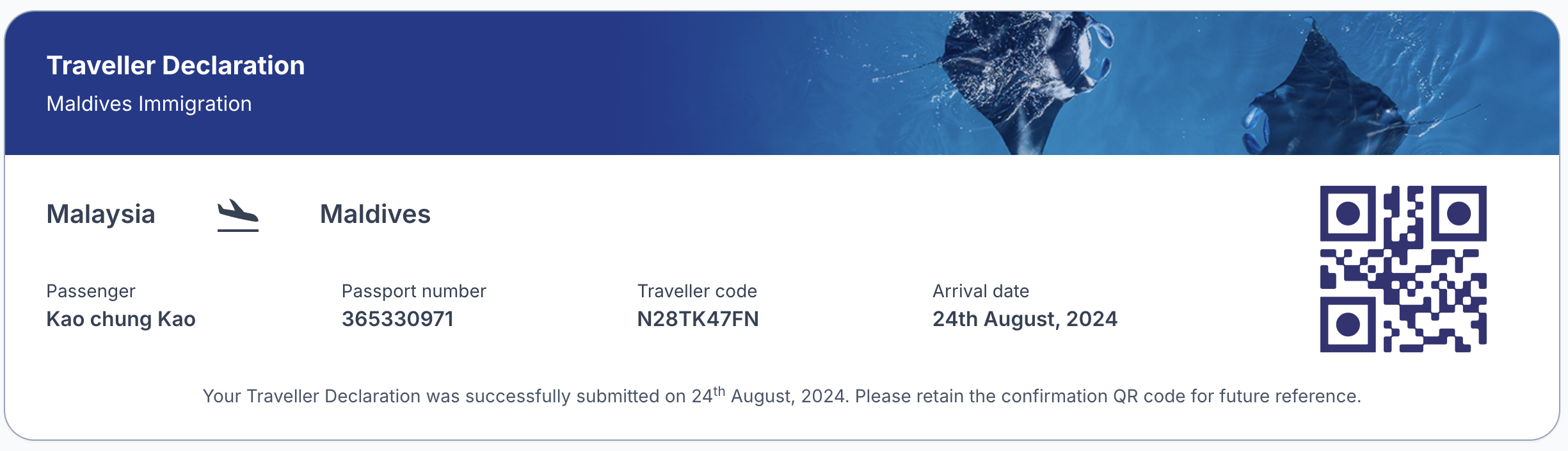Click the Malaysia departure country

coord(101,214)
